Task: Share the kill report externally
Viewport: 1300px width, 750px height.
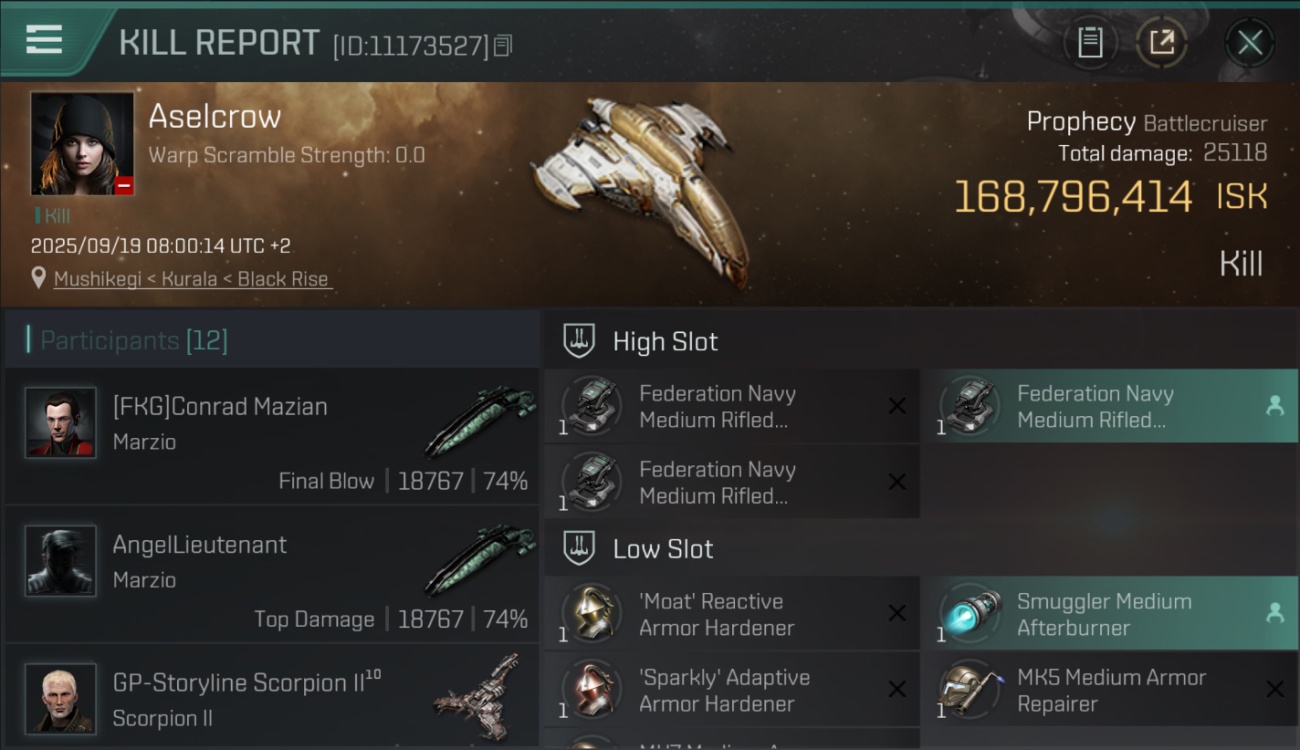Action: click(1161, 42)
